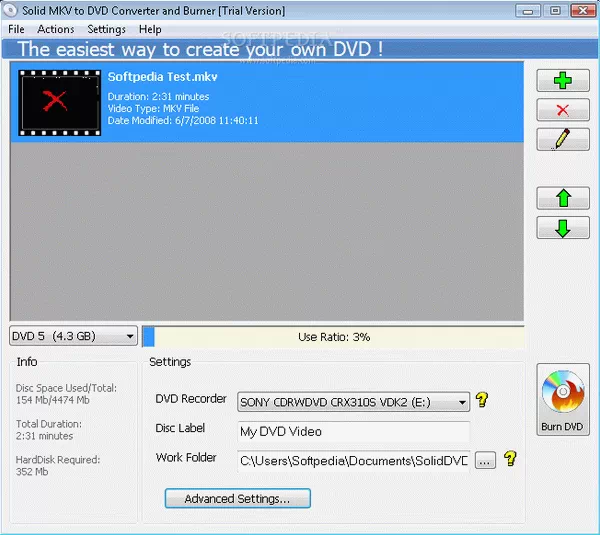This screenshot has width=600, height=535.
Task: Move video down with green down arrow
Action: [563, 227]
